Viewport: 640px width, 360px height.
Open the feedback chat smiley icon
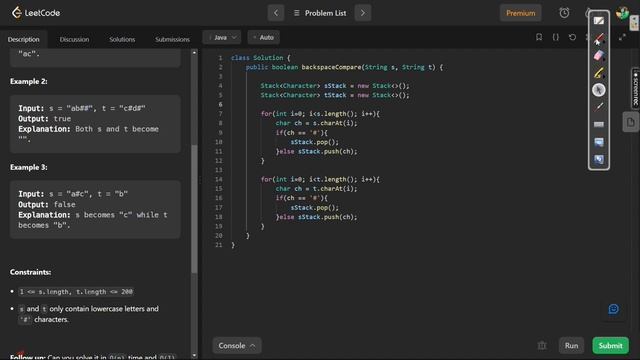613,309
